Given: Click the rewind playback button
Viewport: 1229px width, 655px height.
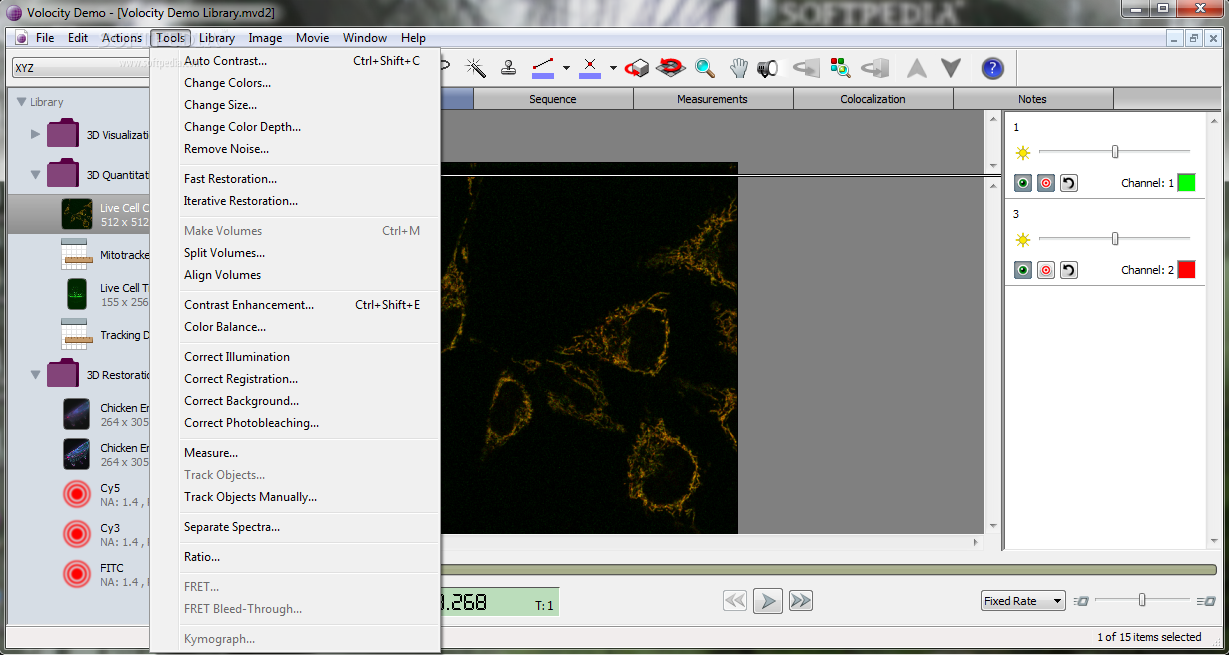Looking at the screenshot, I should pos(735,600).
